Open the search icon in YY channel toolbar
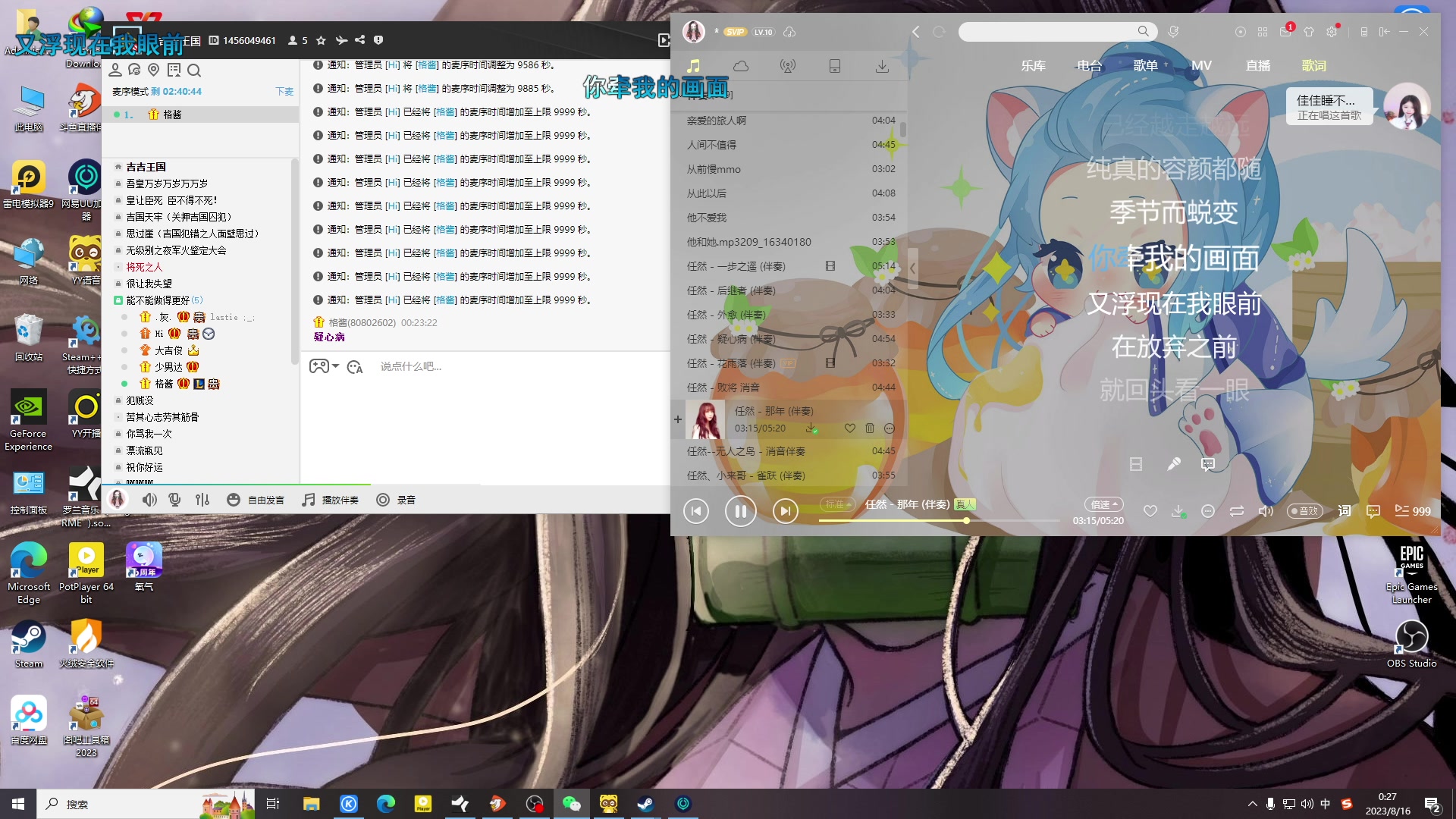The image size is (1456, 819). [x=194, y=71]
